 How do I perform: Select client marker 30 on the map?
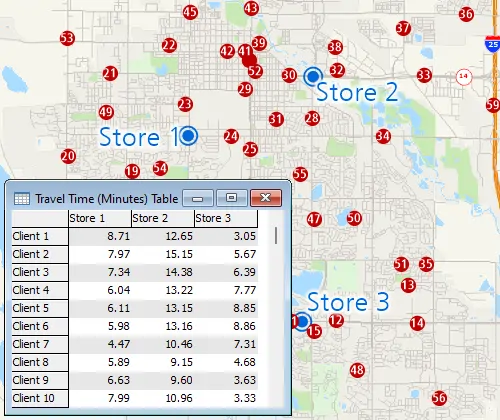tap(289, 75)
